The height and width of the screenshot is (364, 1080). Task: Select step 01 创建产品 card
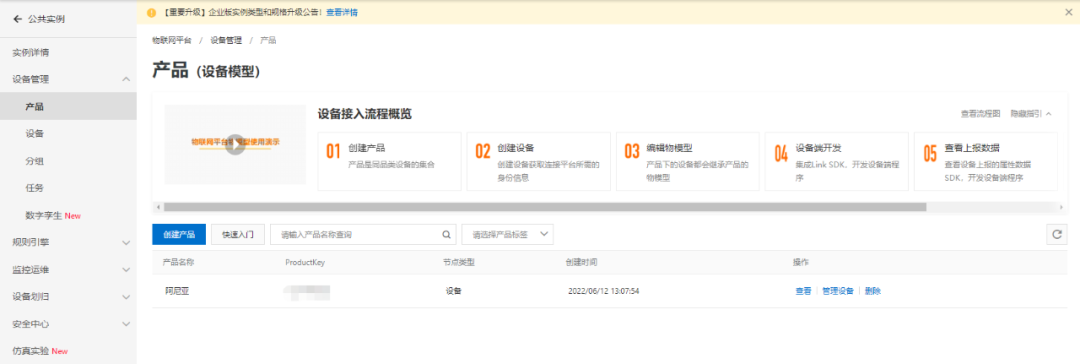[389, 161]
